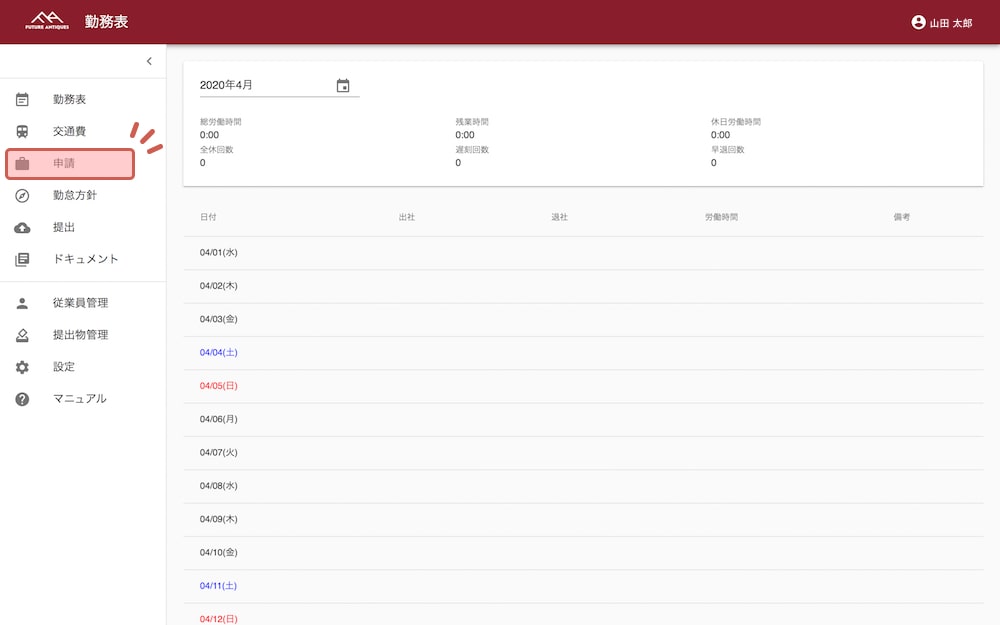The image size is (1000, 625).
Task: Go to ドキュメント menu item
Action: click(86, 260)
